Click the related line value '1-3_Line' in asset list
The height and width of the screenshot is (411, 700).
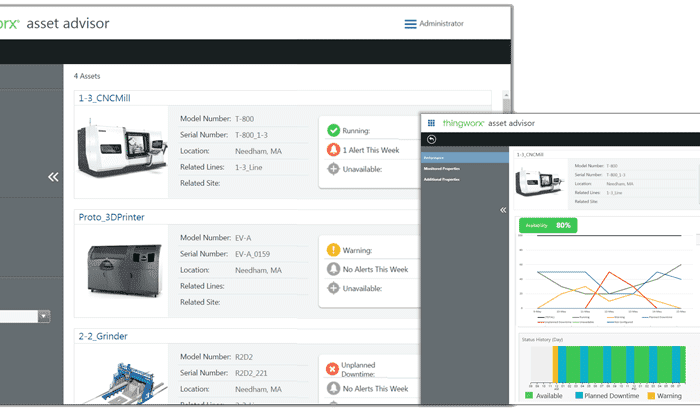pyautogui.click(x=249, y=168)
